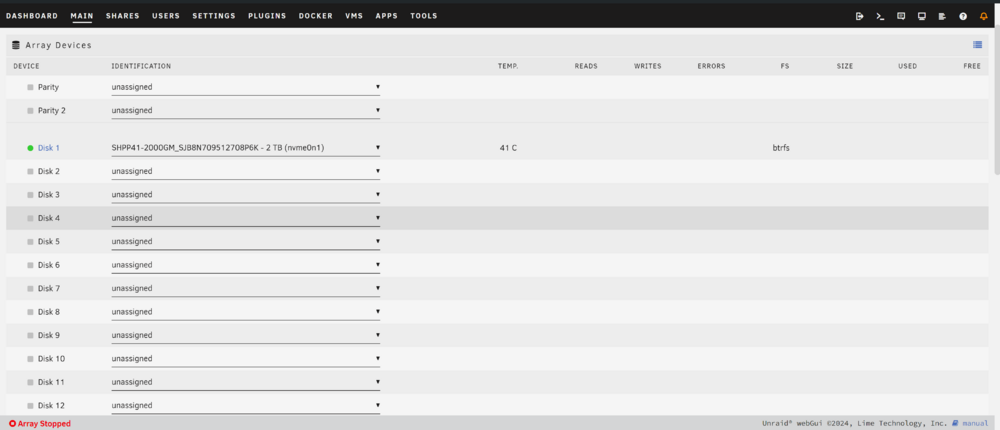The image size is (1000, 430).
Task: Click the Array Devices database icon
Action: [16, 45]
